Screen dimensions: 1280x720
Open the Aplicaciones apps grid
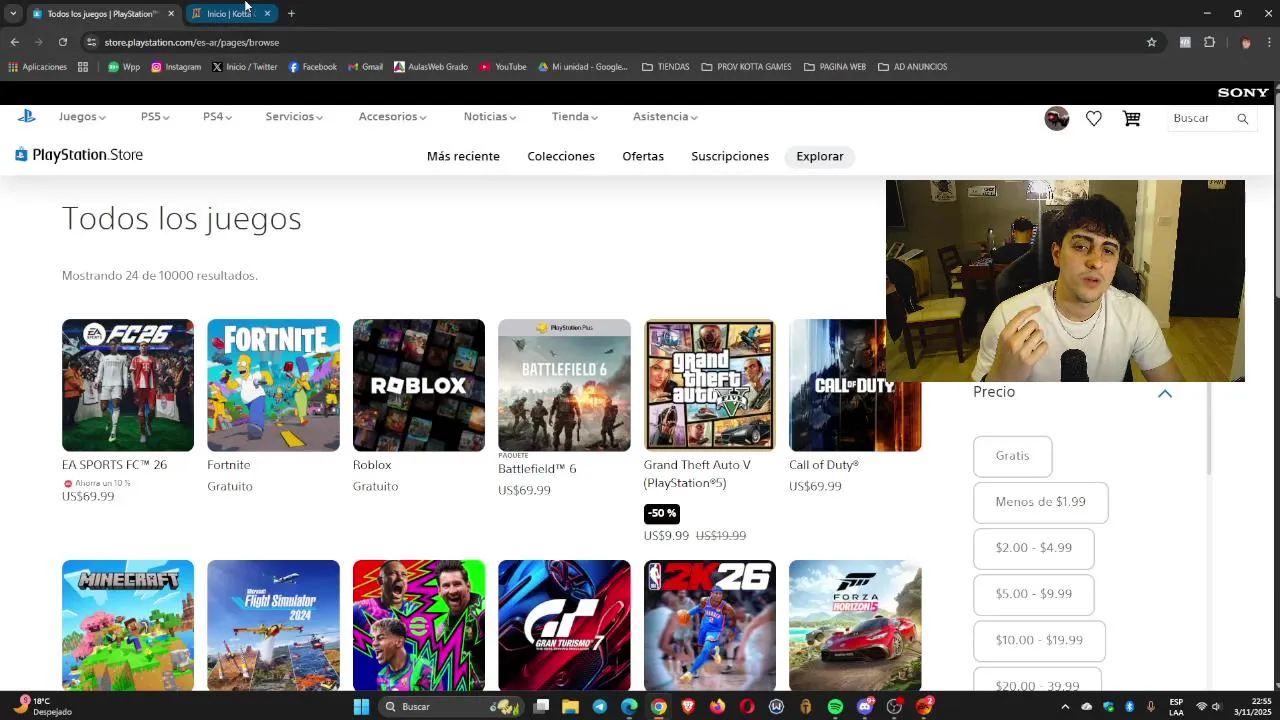pyautogui.click(x=37, y=67)
